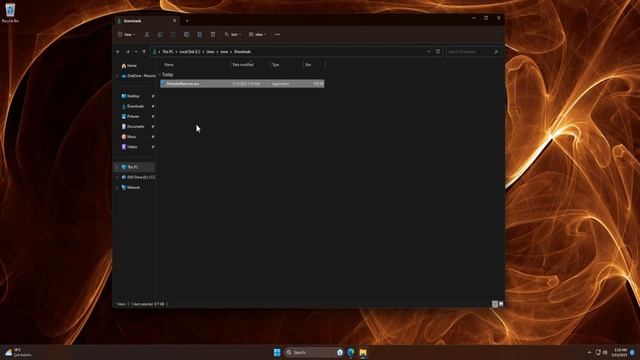Open the View dropdown

(x=258, y=35)
